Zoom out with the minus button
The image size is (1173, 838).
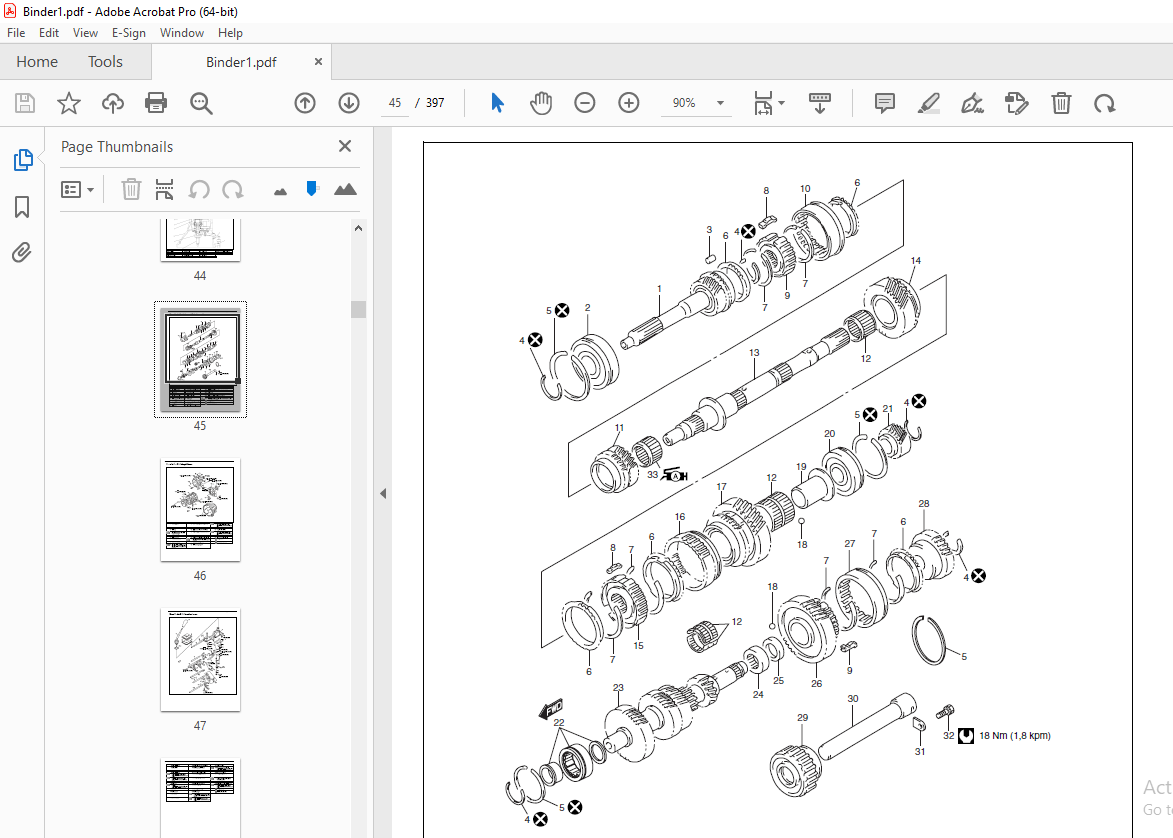click(x=585, y=103)
